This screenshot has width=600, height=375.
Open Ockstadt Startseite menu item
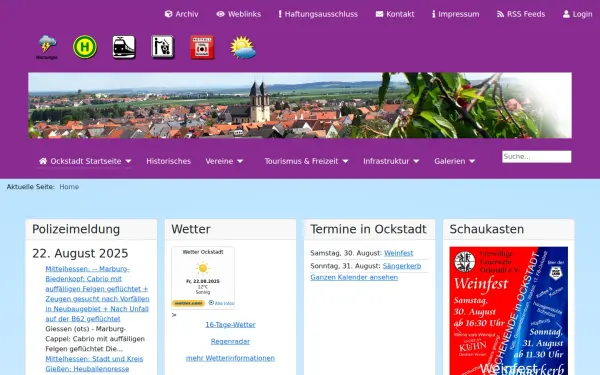(x=86, y=161)
